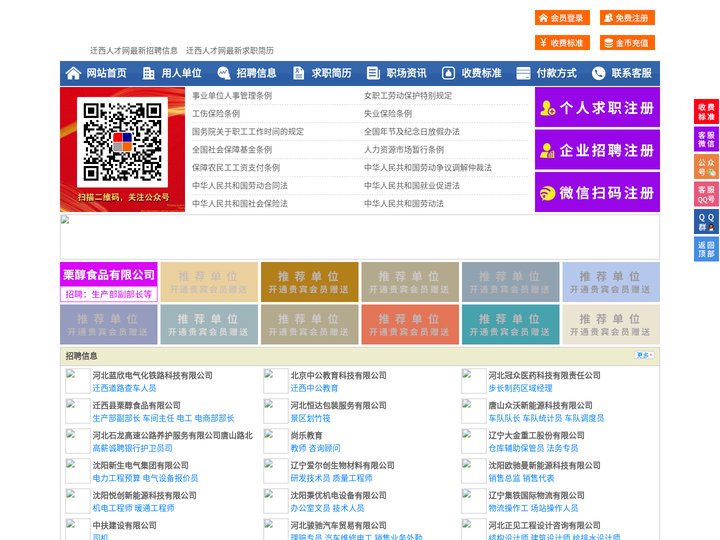720x540 pixels.
Task: Open 失业保险条例 link
Action: pos(388,113)
